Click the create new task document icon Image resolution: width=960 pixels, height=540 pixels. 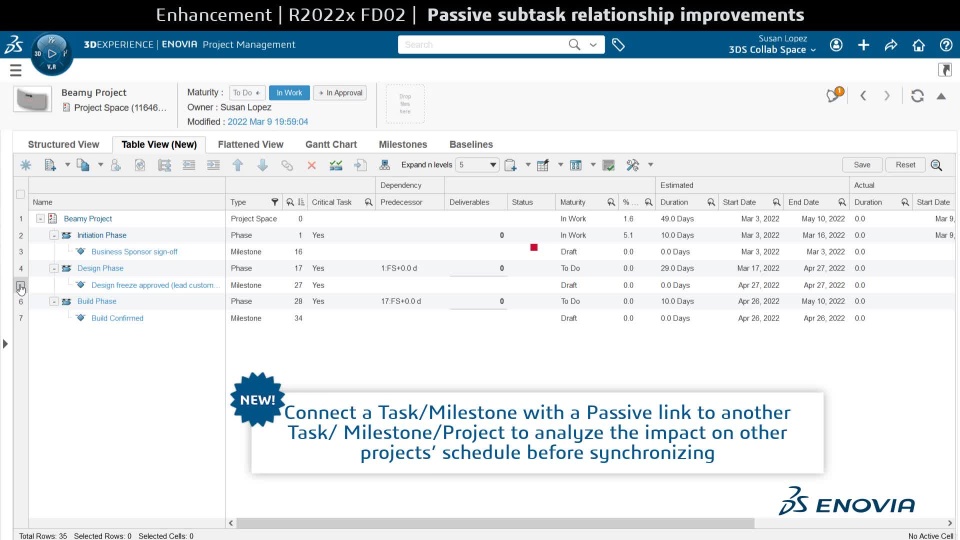click(x=50, y=165)
